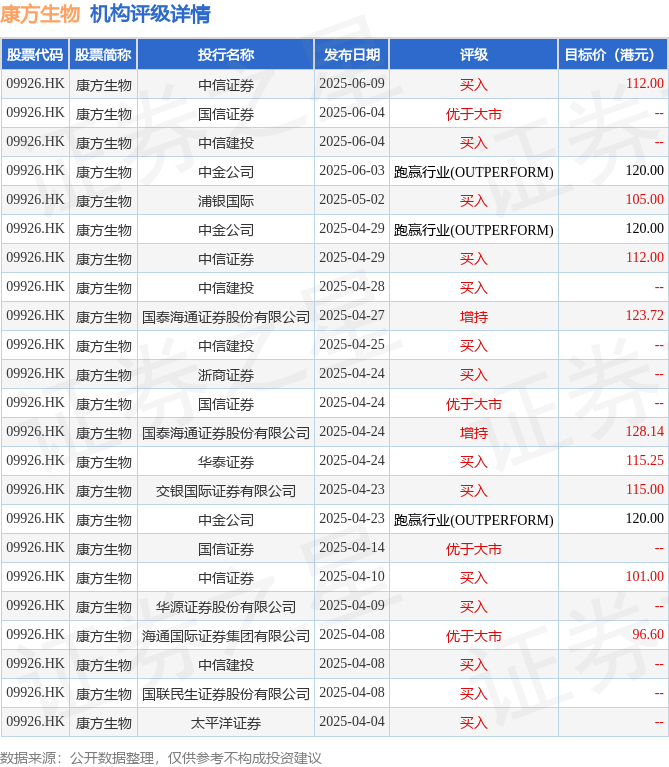Click the 投行名称 column header

(x=225, y=55)
